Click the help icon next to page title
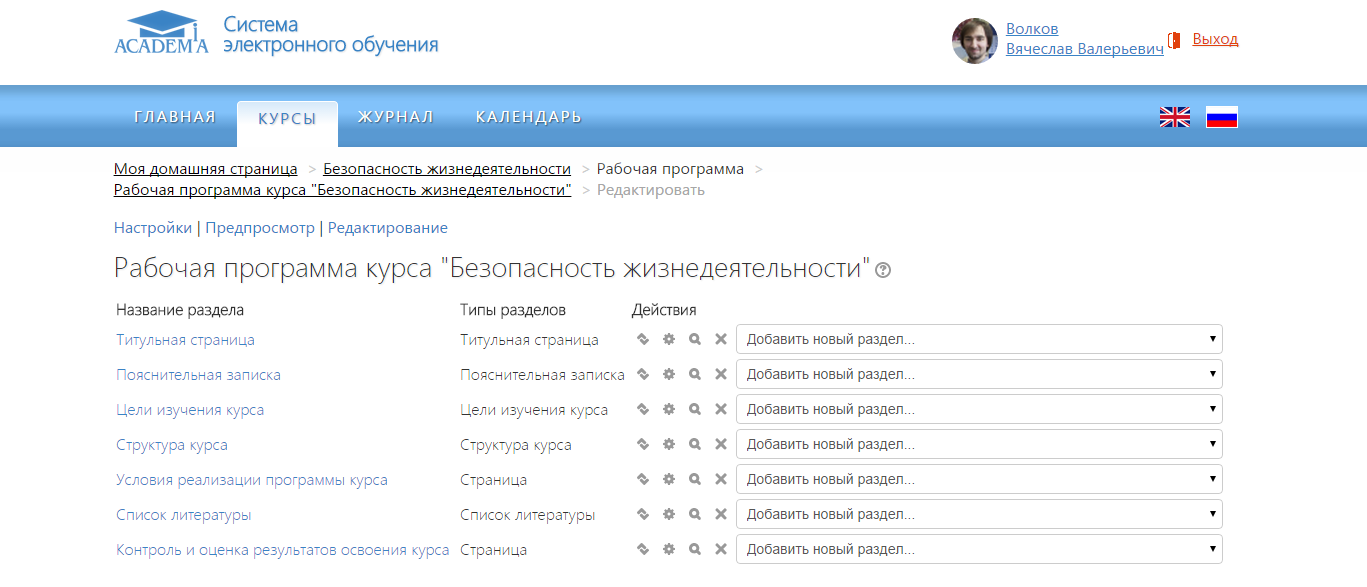The image size is (1367, 587). 883,270
